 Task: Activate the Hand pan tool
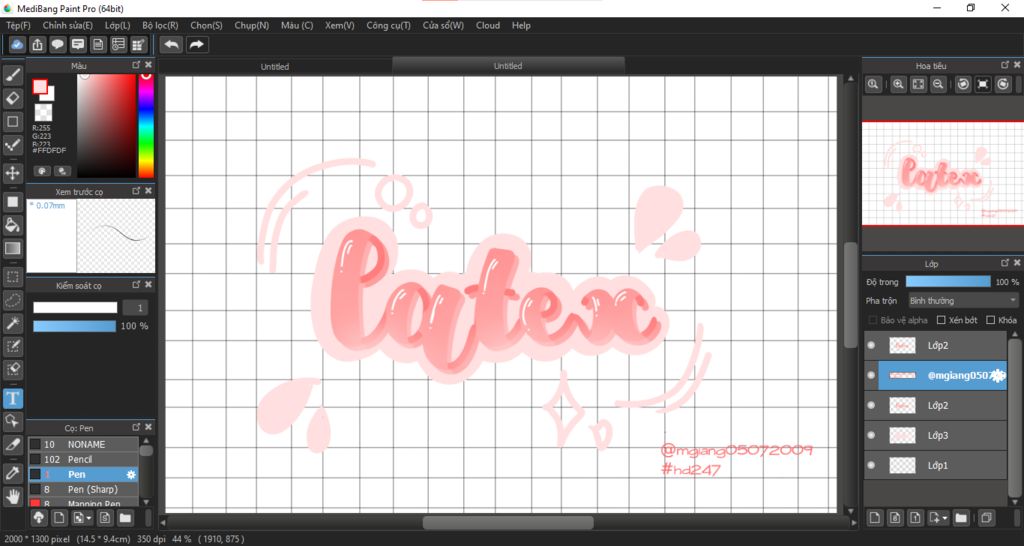pyautogui.click(x=12, y=497)
